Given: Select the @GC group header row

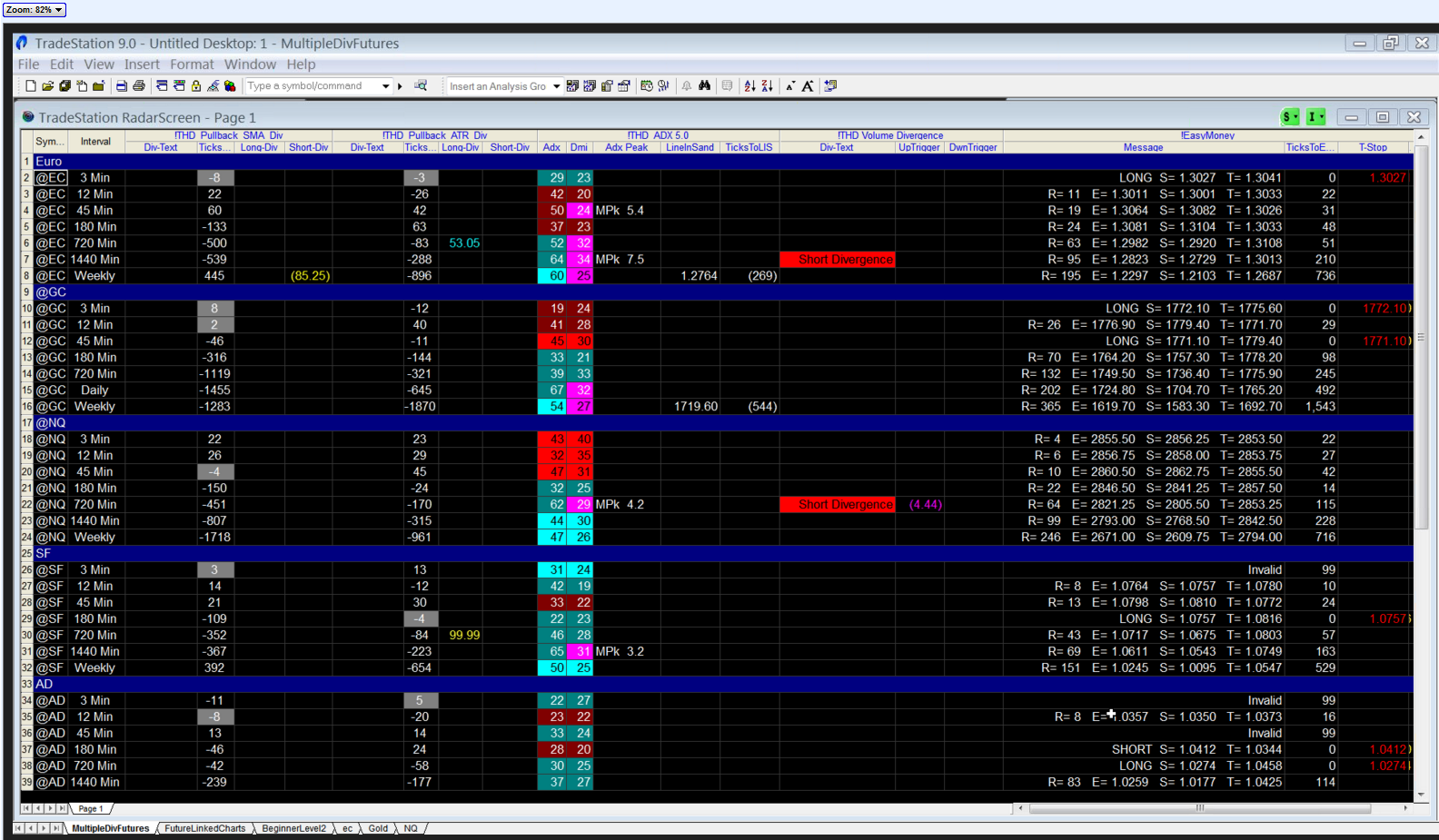Looking at the screenshot, I should (723, 292).
